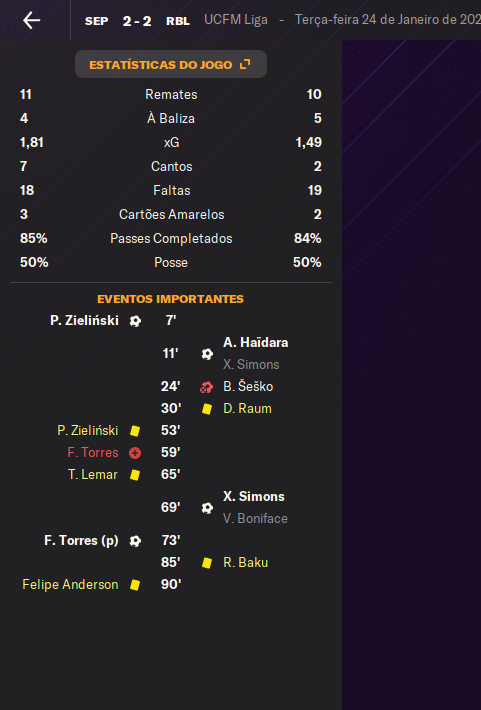Image resolution: width=481 pixels, height=710 pixels.
Task: Click the 2 - 2 score in header
Action: (x=137, y=21)
